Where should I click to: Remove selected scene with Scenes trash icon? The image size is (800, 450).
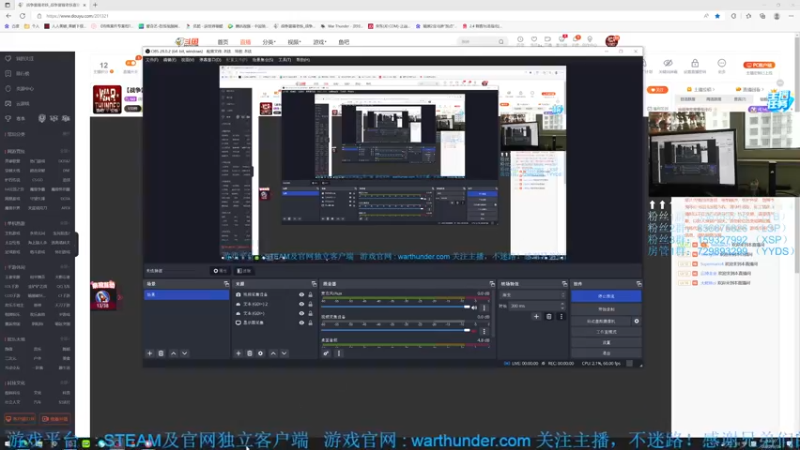(x=161, y=353)
